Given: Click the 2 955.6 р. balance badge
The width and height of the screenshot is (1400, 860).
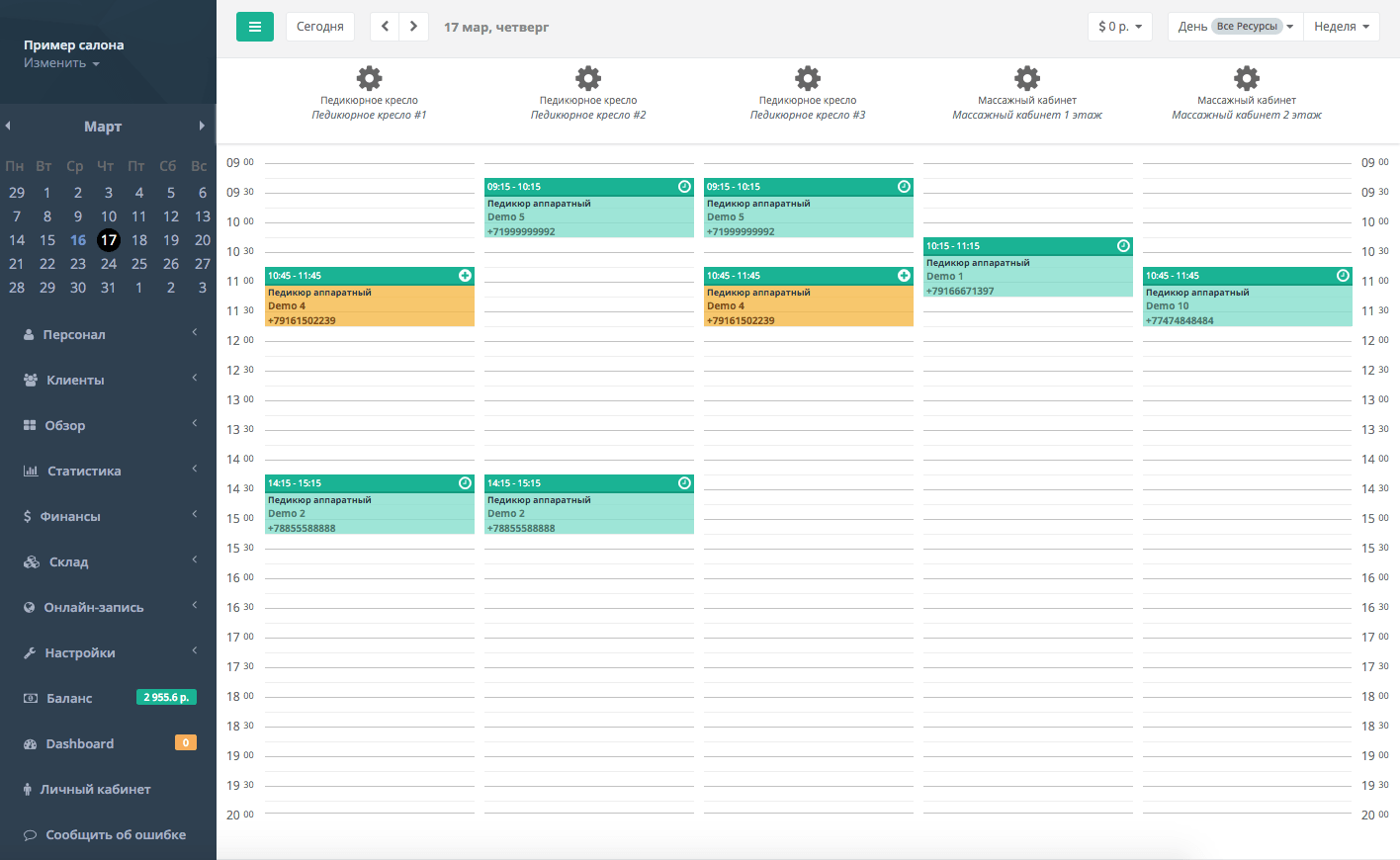Looking at the screenshot, I should pos(166,698).
